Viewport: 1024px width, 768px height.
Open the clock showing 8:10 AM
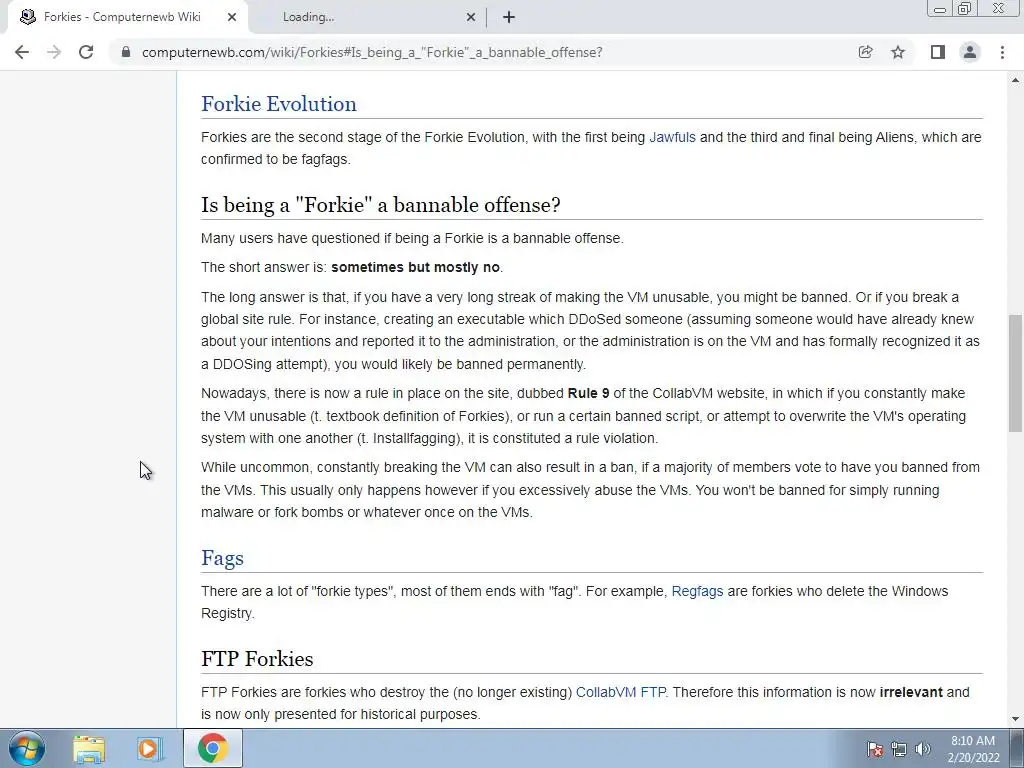tap(972, 749)
